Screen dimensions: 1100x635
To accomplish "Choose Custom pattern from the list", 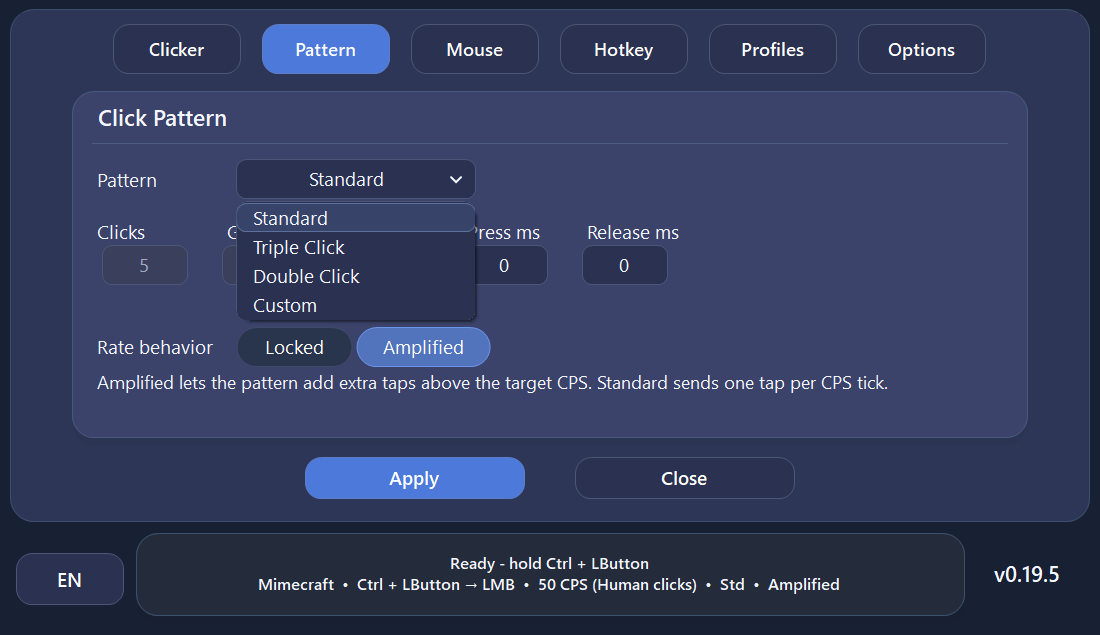I will 356,305.
